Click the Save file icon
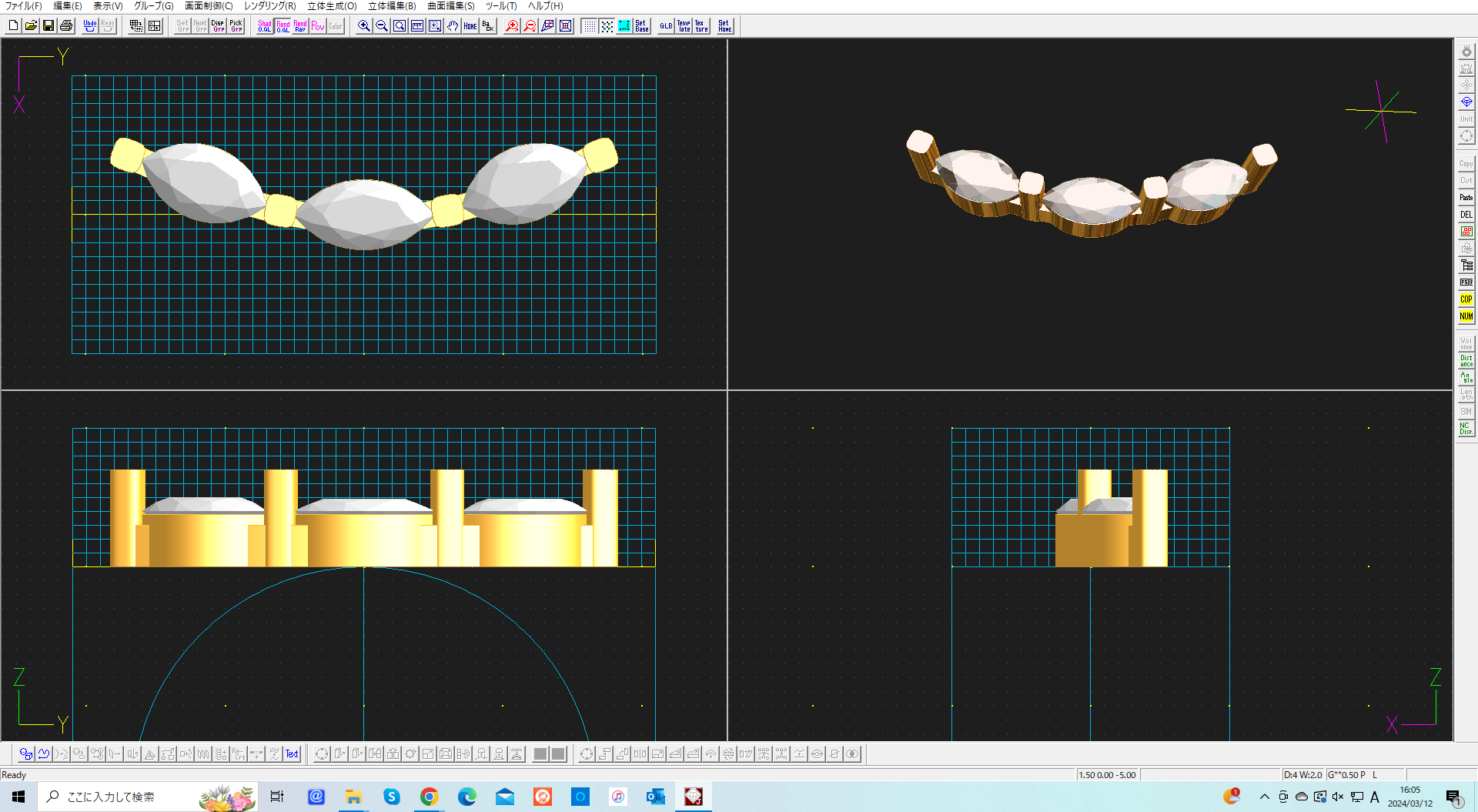The image size is (1478, 812). pyautogui.click(x=48, y=25)
